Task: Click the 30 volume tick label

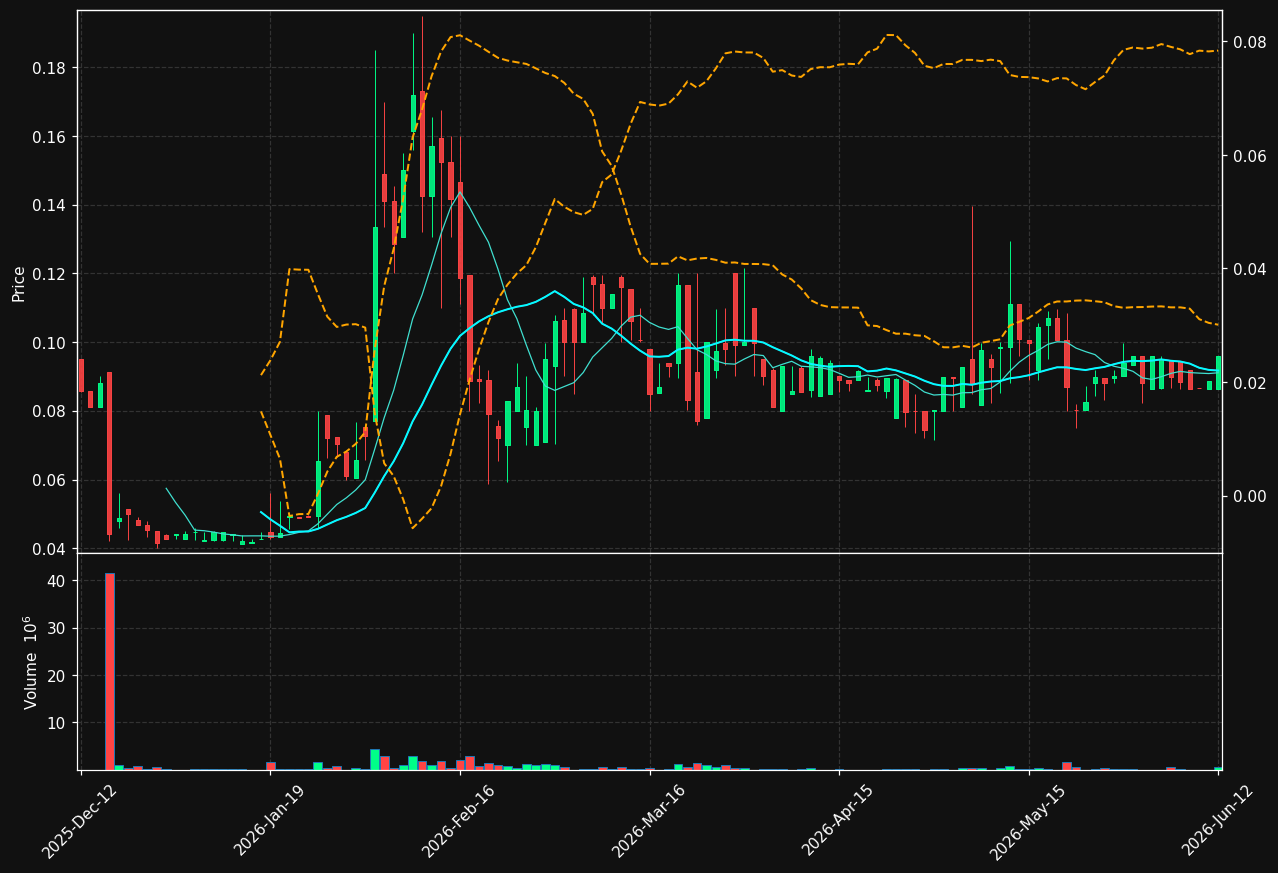Action: (x=58, y=628)
